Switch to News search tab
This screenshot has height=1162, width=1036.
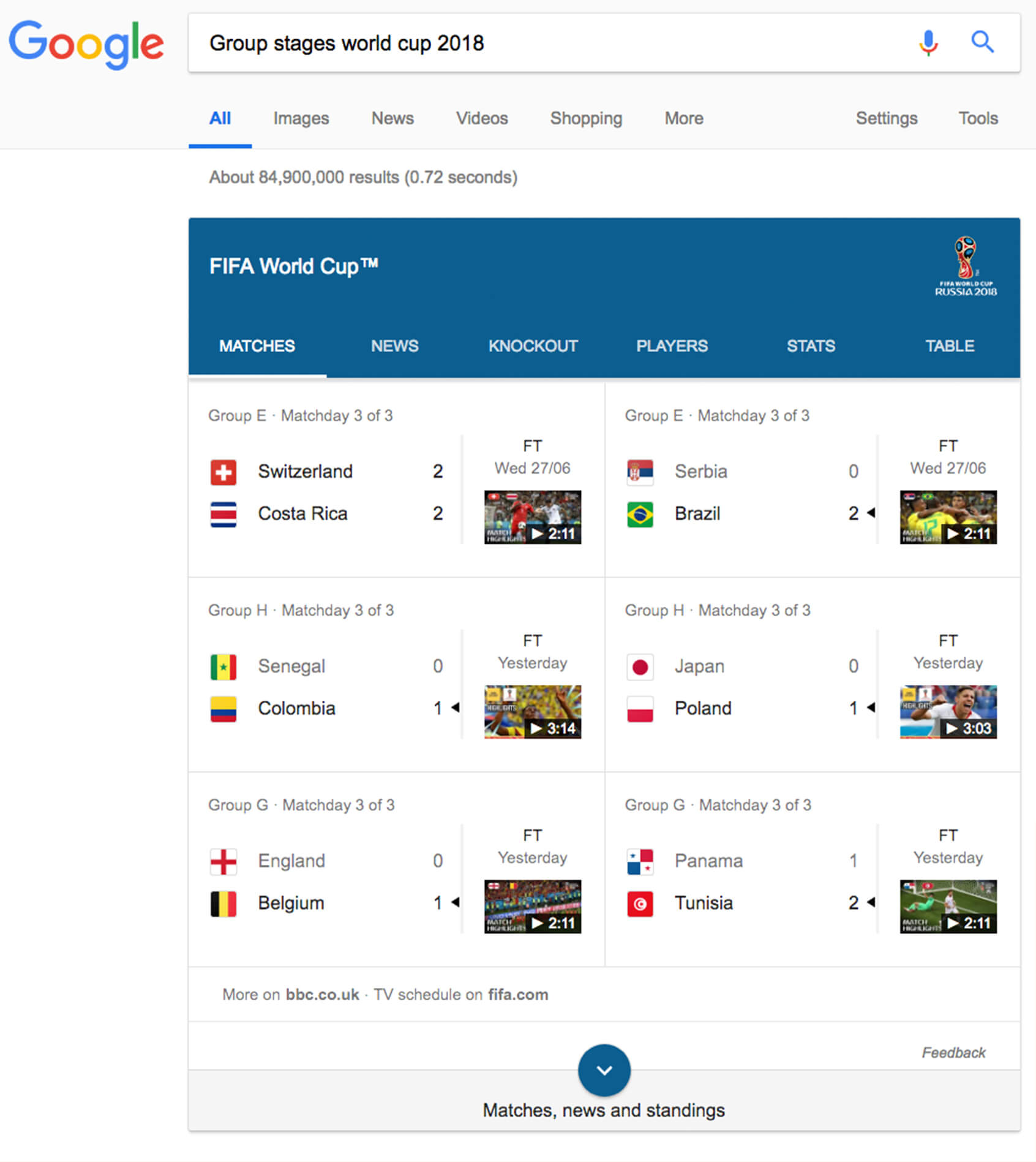(392, 119)
